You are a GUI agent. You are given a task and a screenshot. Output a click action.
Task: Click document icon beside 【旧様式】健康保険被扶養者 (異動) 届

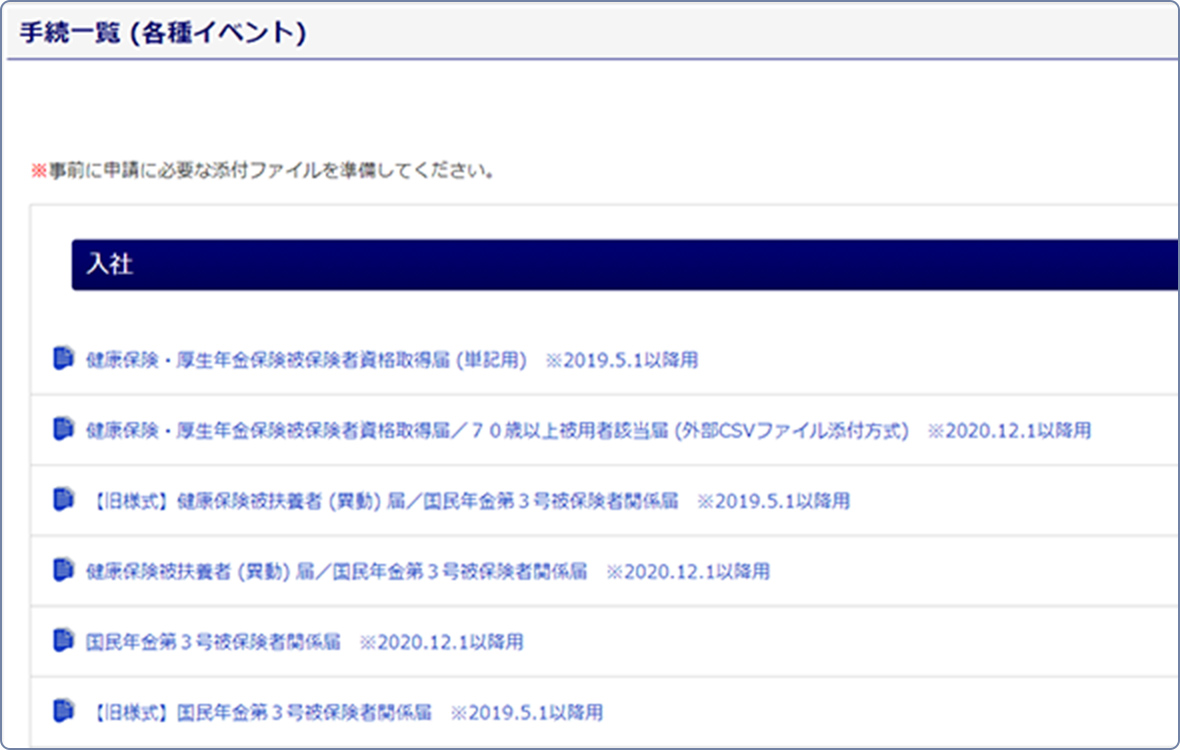[x=63, y=499]
